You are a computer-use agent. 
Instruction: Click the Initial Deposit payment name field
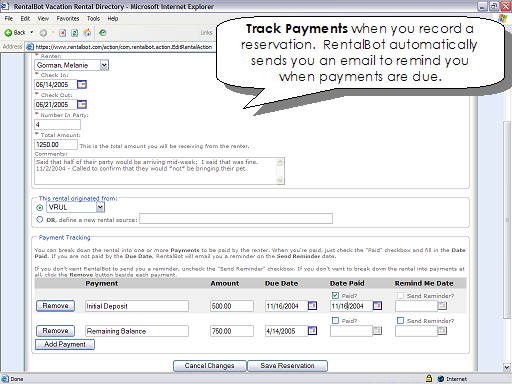pyautogui.click(x=137, y=306)
